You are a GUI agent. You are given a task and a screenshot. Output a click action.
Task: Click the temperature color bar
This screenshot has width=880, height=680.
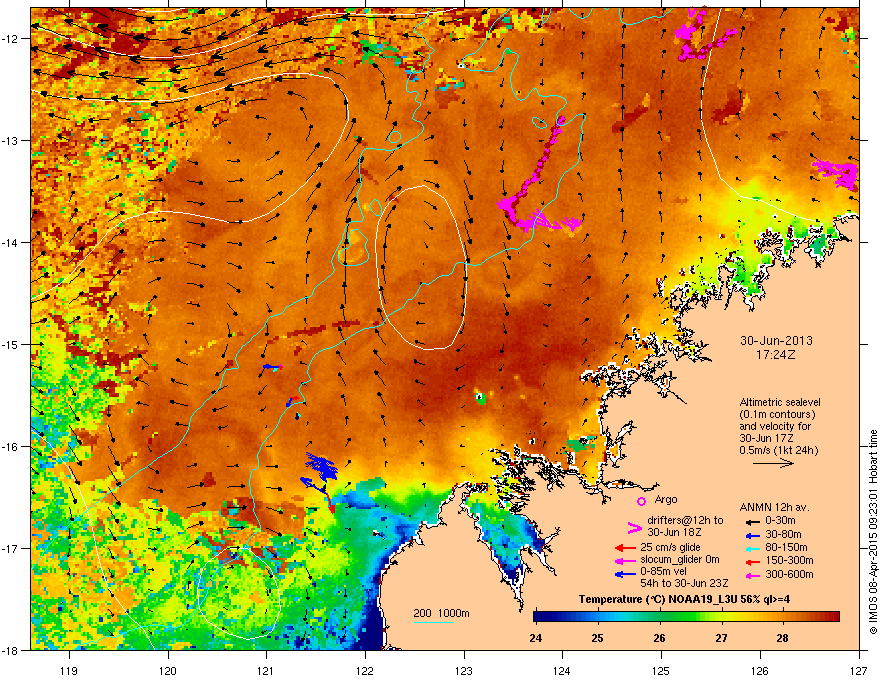coord(686,617)
